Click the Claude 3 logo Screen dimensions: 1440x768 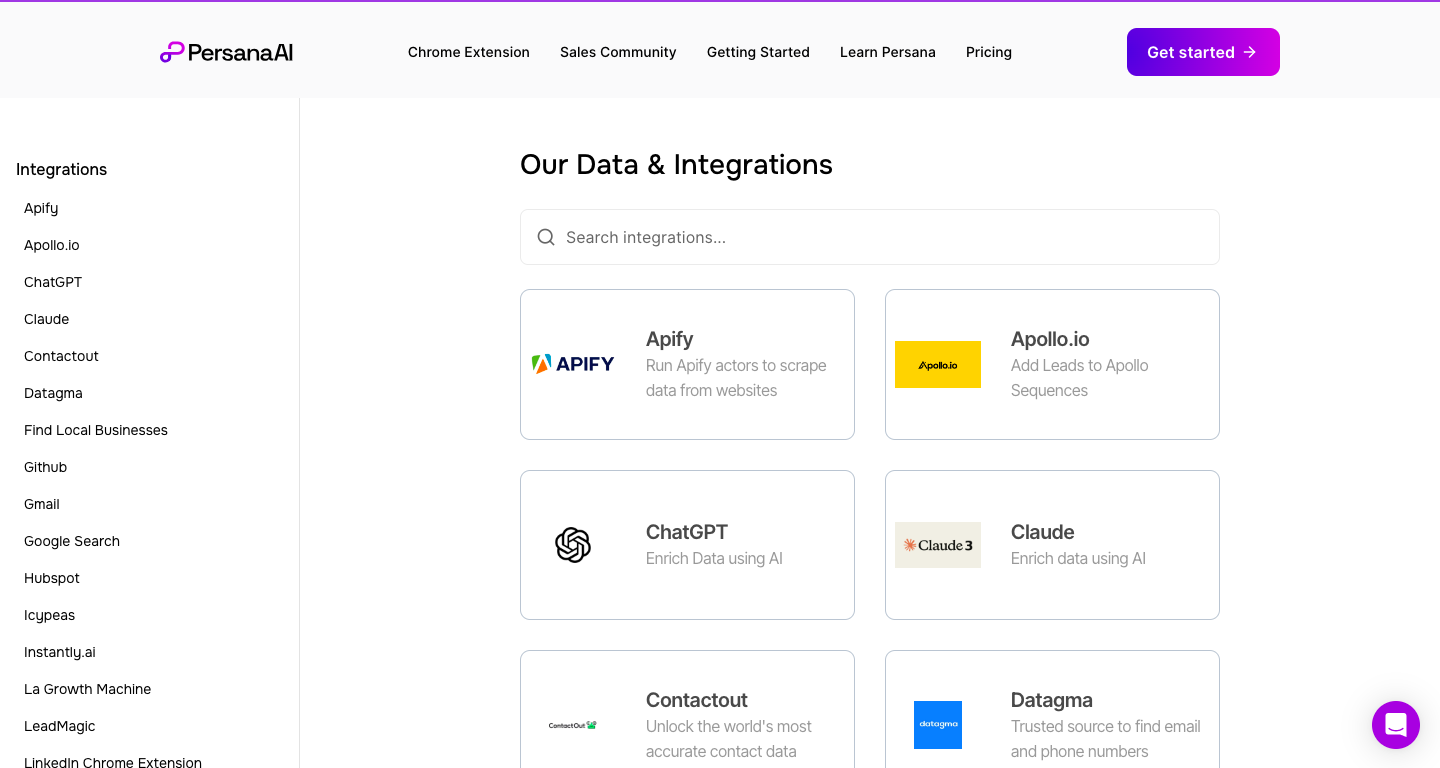(938, 545)
